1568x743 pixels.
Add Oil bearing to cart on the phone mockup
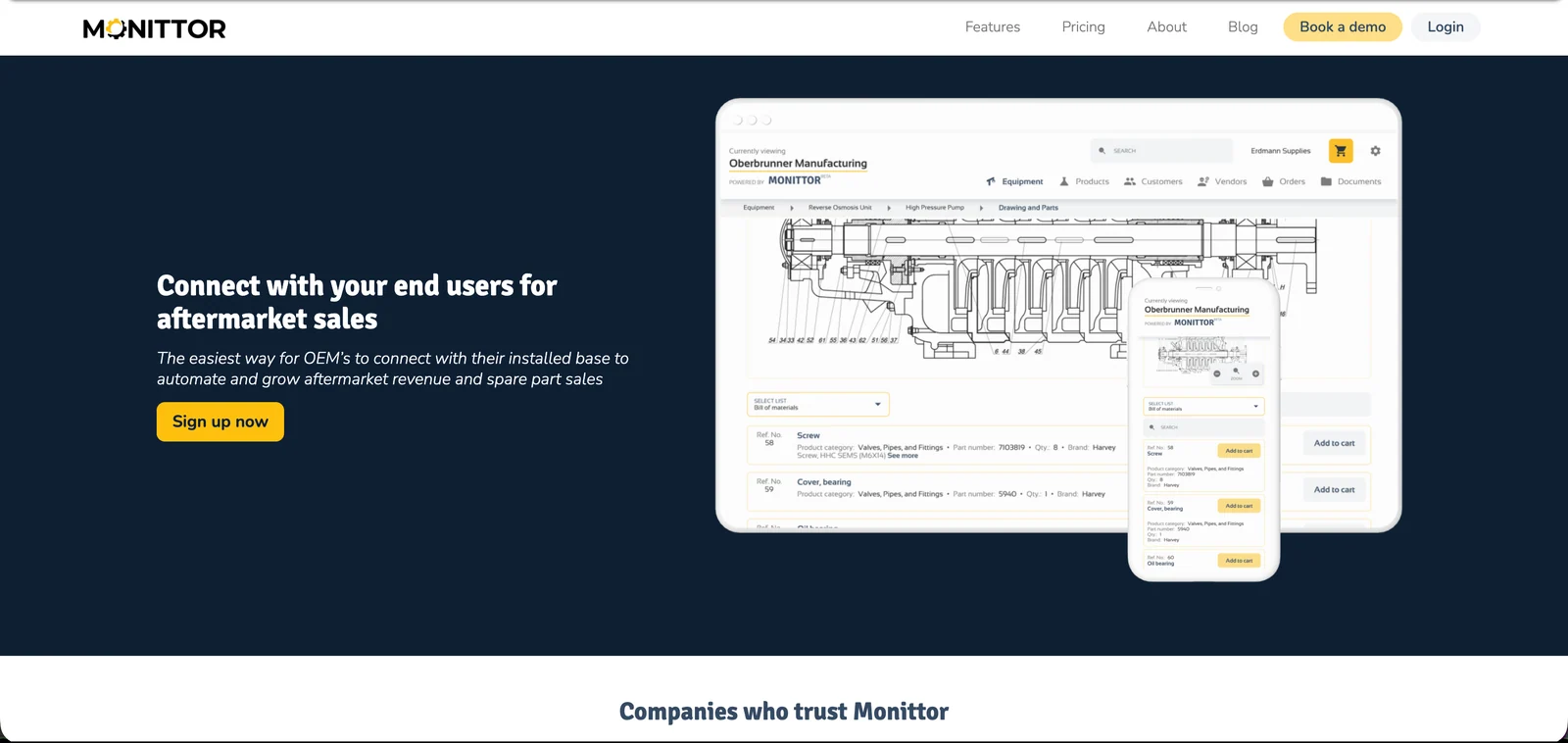[1239, 561]
